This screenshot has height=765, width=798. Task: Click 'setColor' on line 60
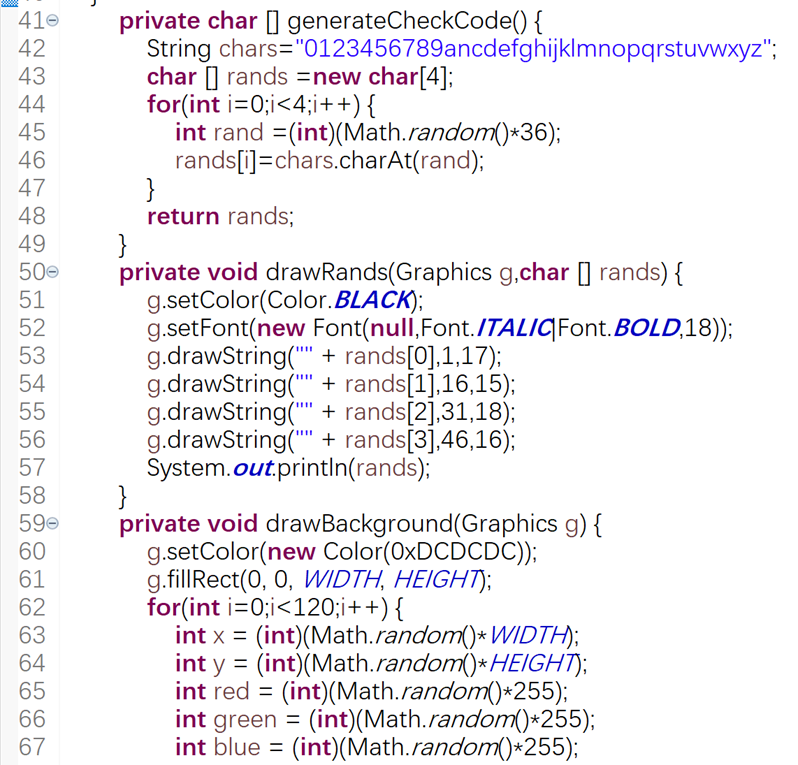point(213,552)
